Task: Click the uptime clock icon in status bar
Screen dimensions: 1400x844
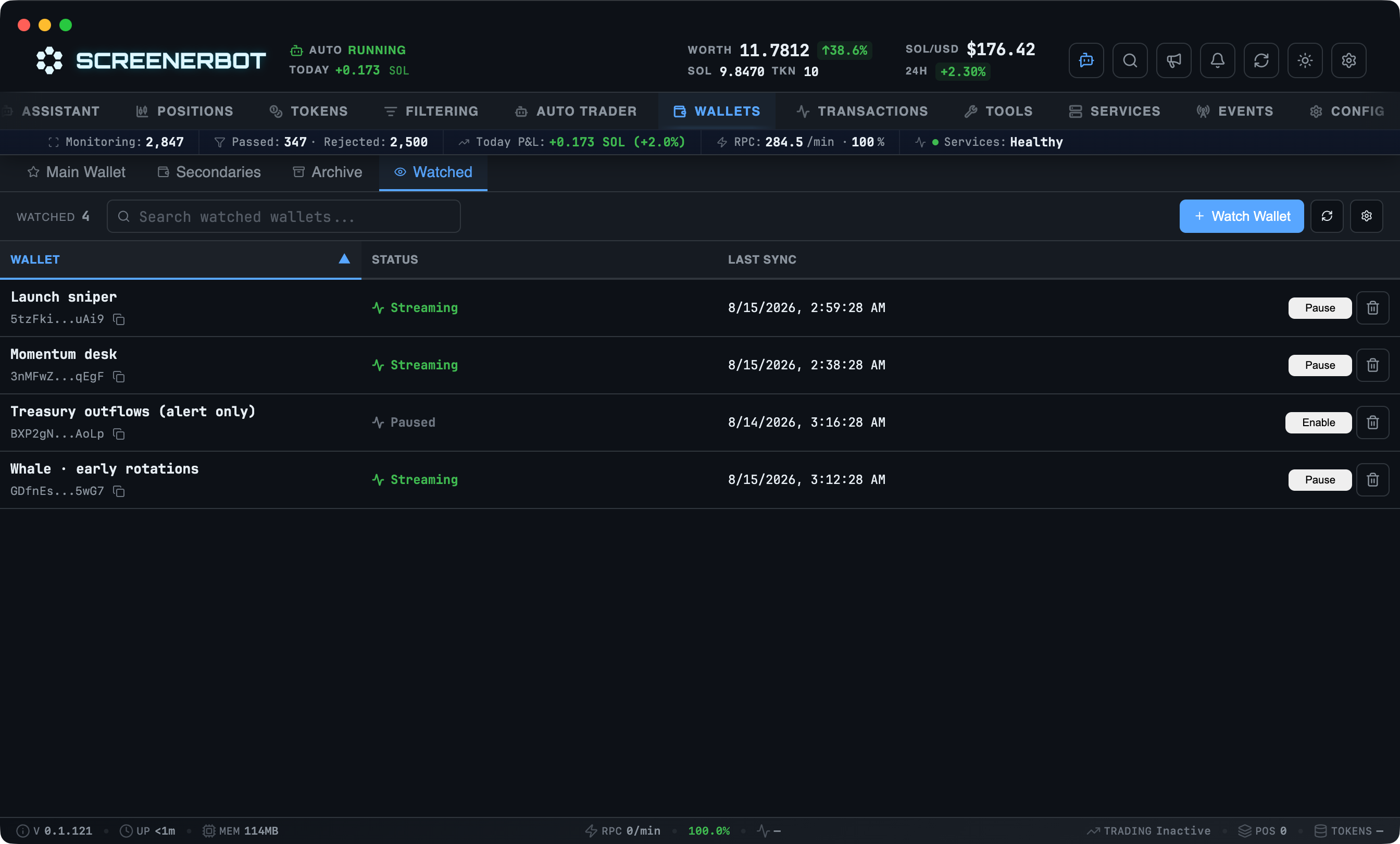Action: [x=126, y=831]
